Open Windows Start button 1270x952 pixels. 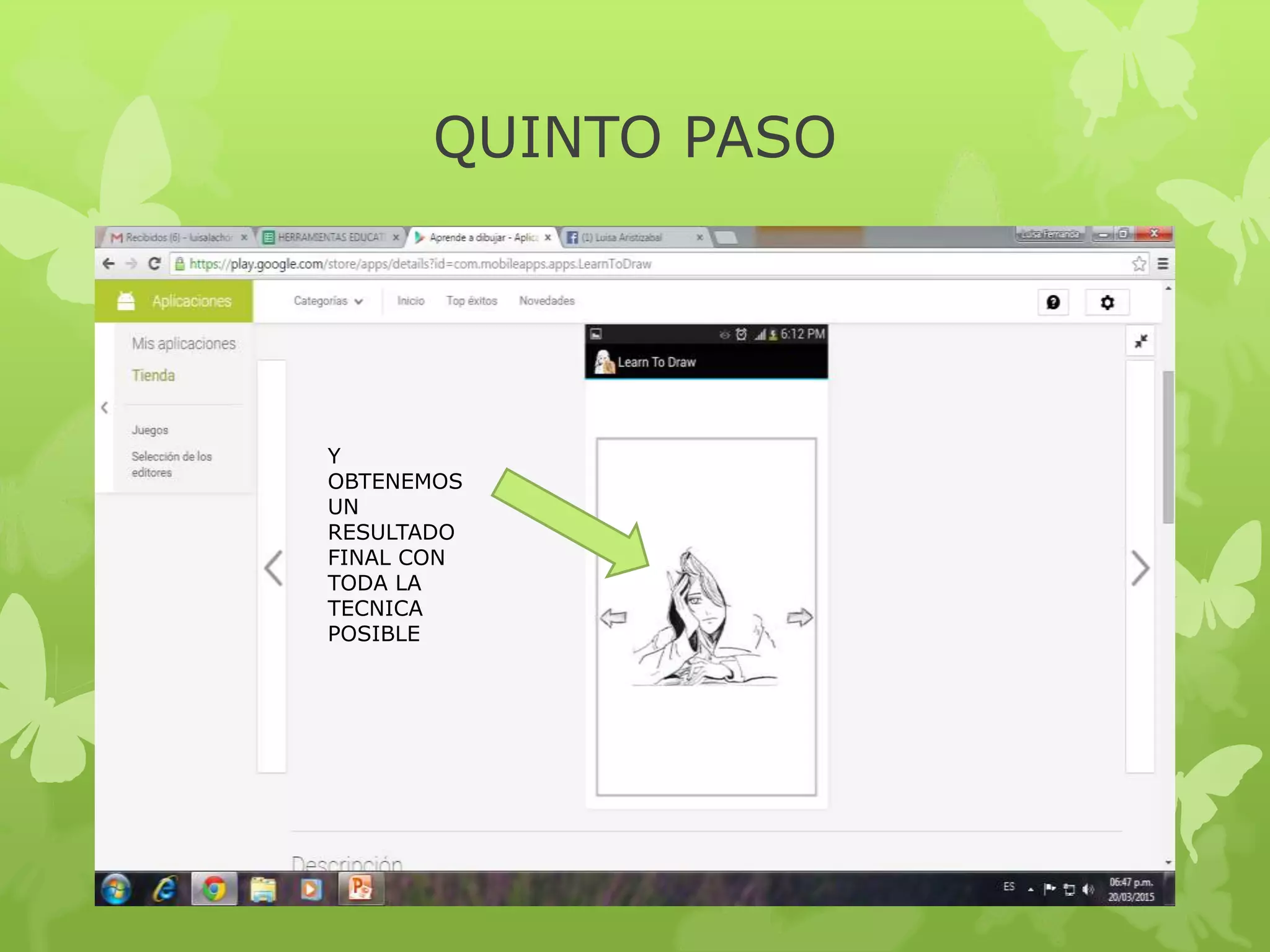pyautogui.click(x=116, y=890)
